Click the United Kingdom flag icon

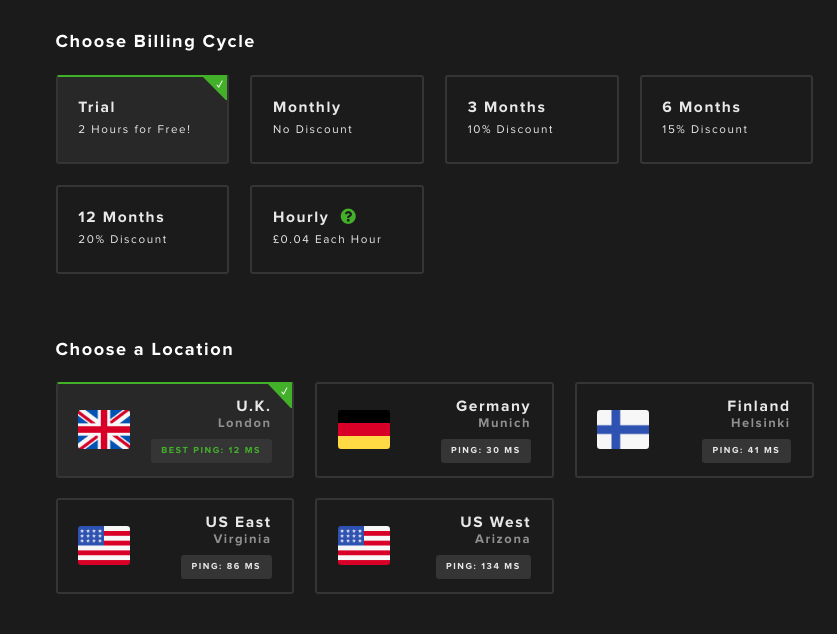click(x=104, y=430)
